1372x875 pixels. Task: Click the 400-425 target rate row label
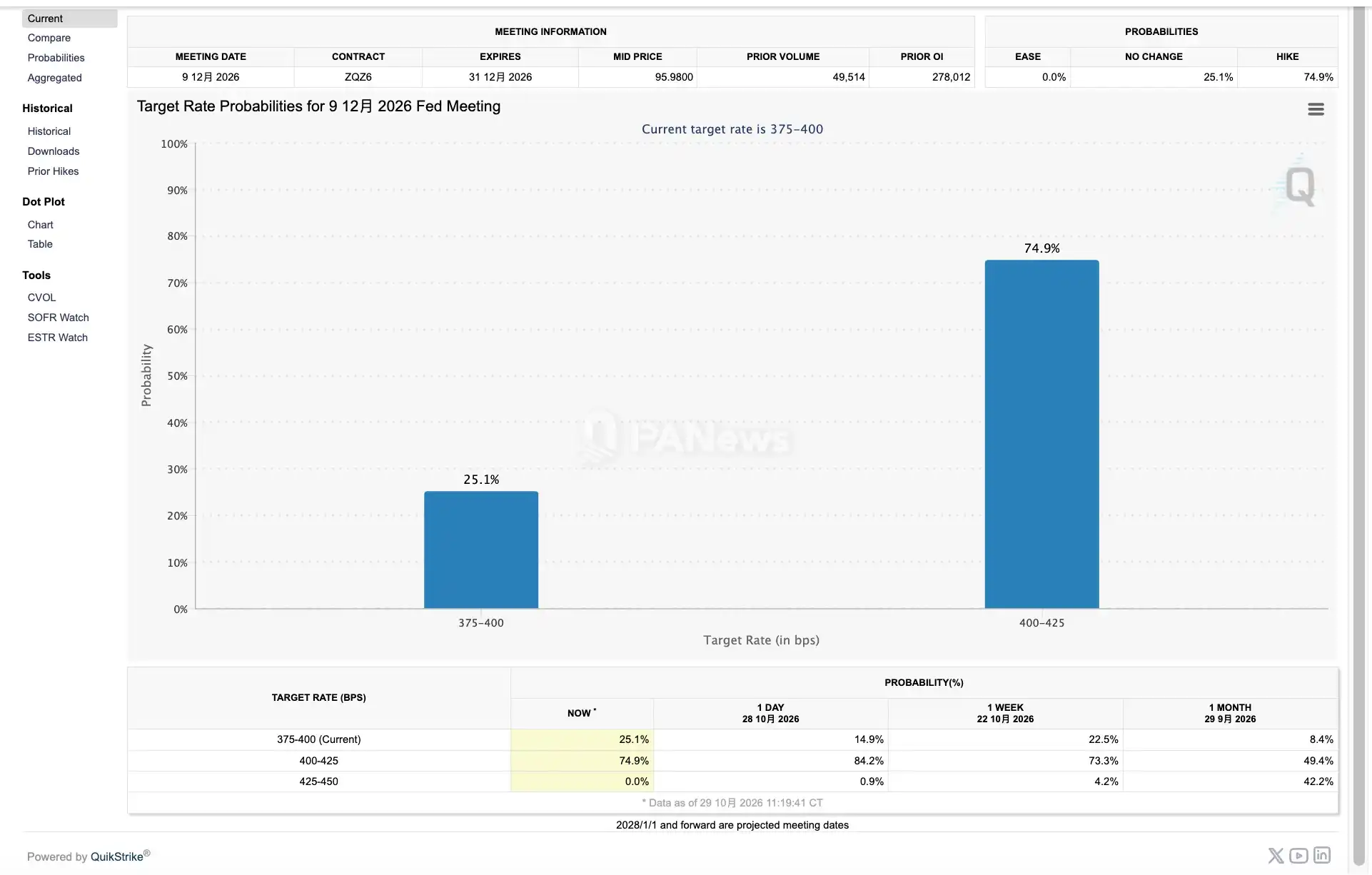[x=319, y=761]
